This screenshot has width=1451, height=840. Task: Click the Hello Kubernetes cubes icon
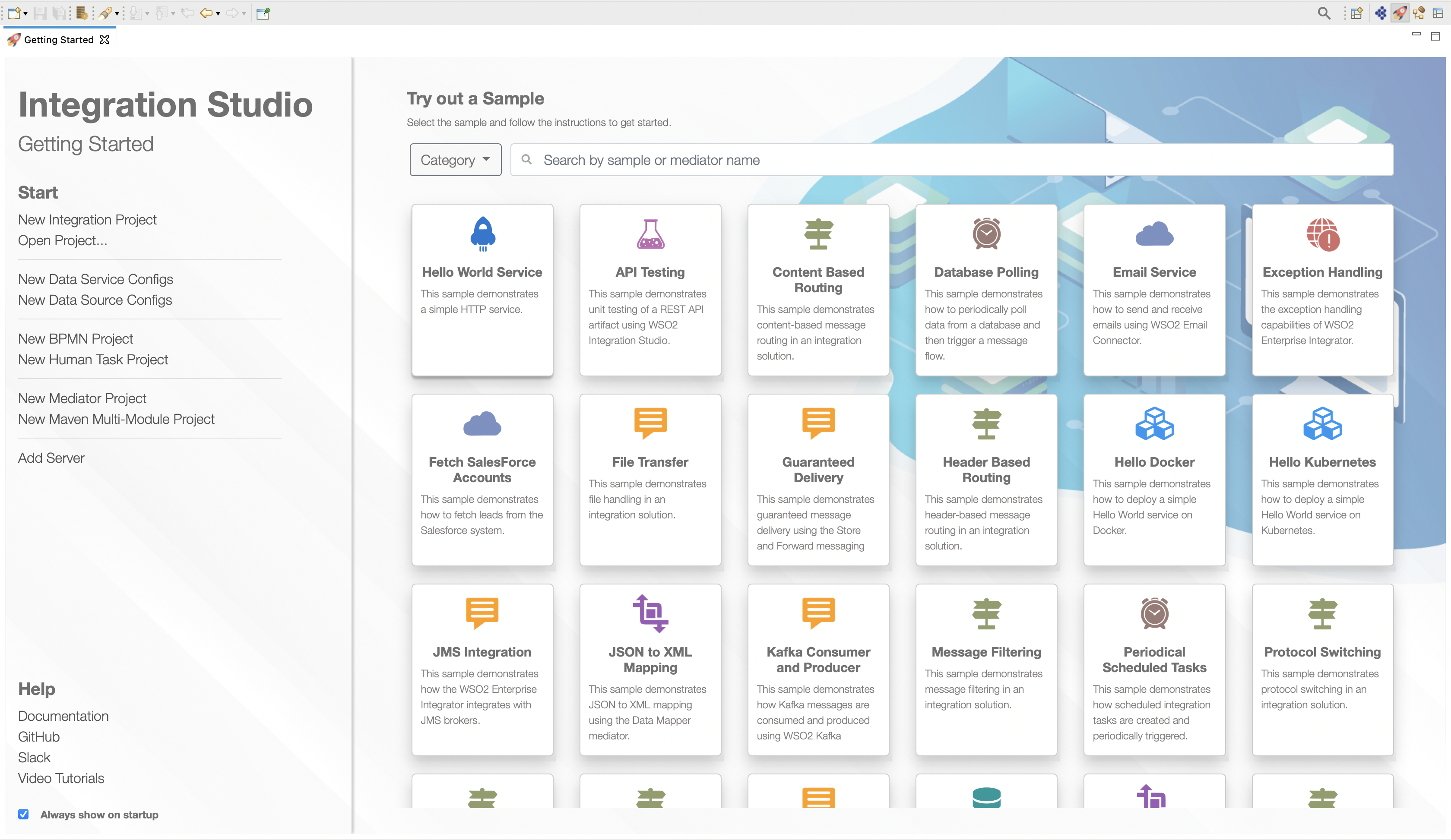tap(1323, 423)
